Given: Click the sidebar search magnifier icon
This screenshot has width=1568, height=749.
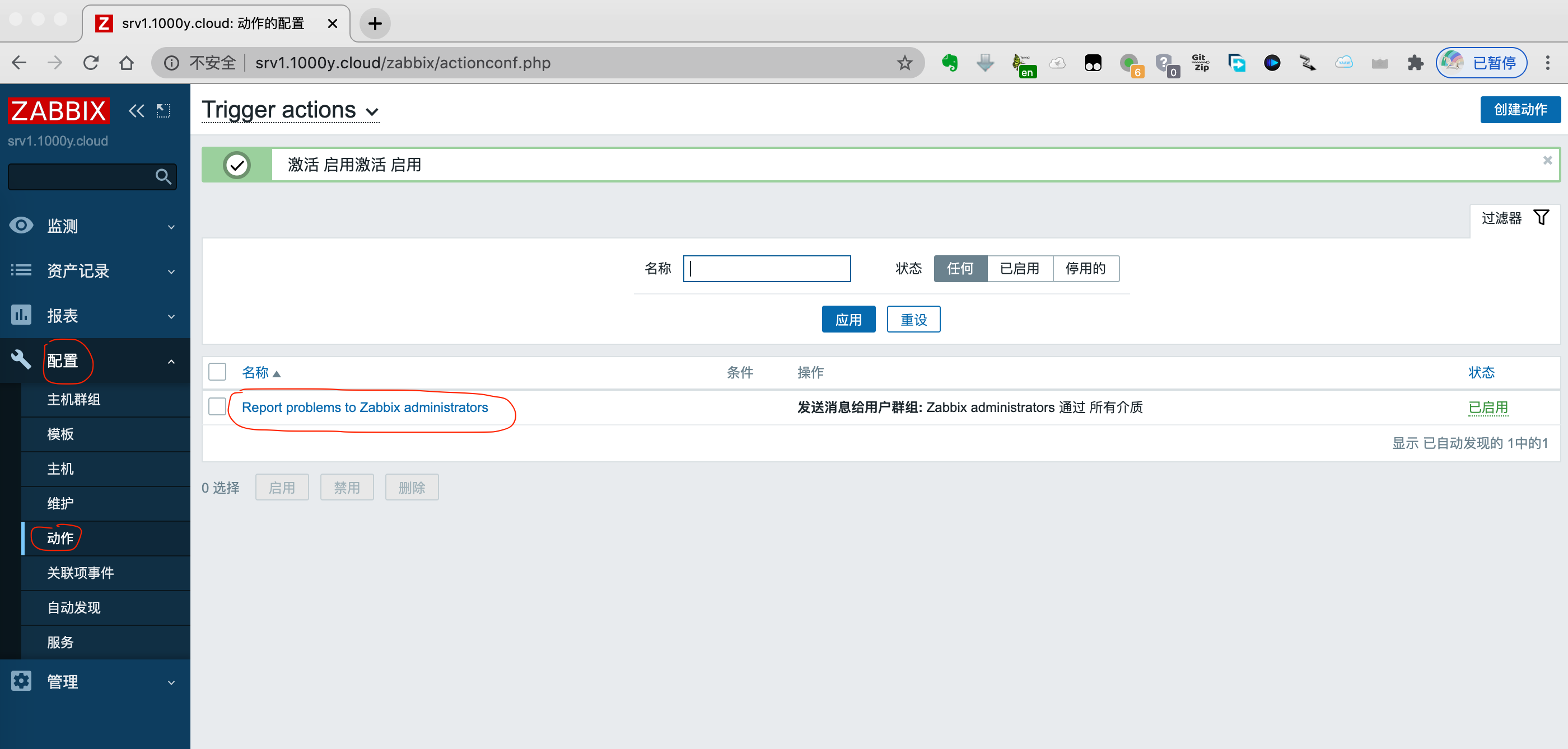Looking at the screenshot, I should tap(162, 176).
